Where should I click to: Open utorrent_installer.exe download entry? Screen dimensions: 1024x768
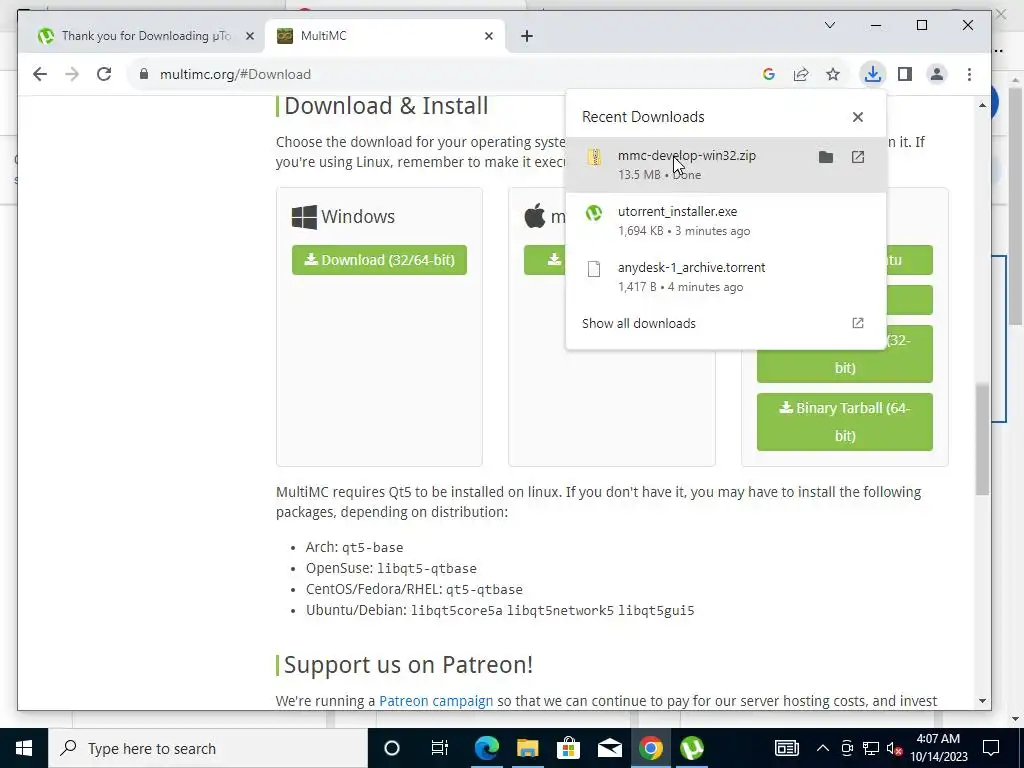726,221
